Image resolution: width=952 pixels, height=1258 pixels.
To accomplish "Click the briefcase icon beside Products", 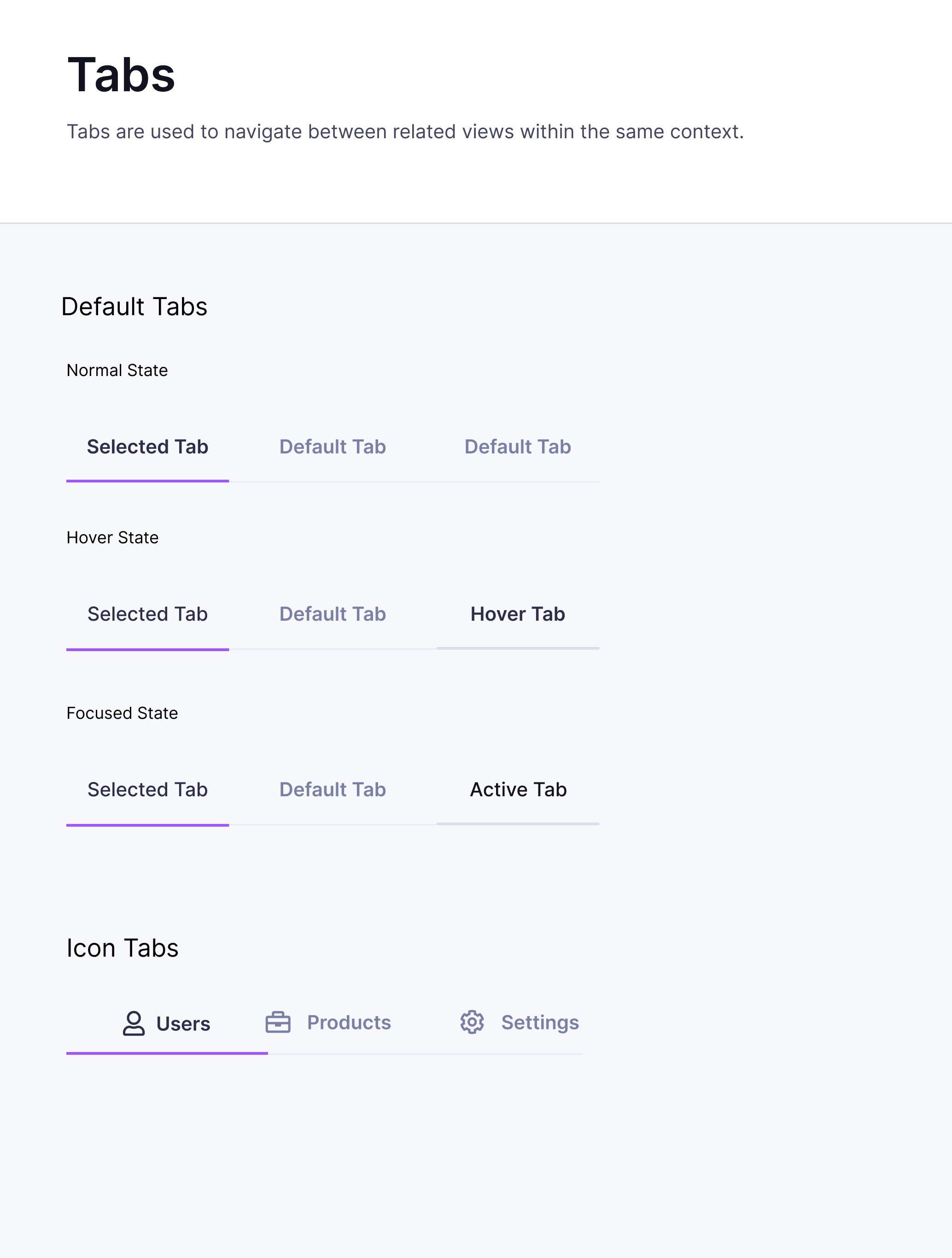I will pos(278,1022).
